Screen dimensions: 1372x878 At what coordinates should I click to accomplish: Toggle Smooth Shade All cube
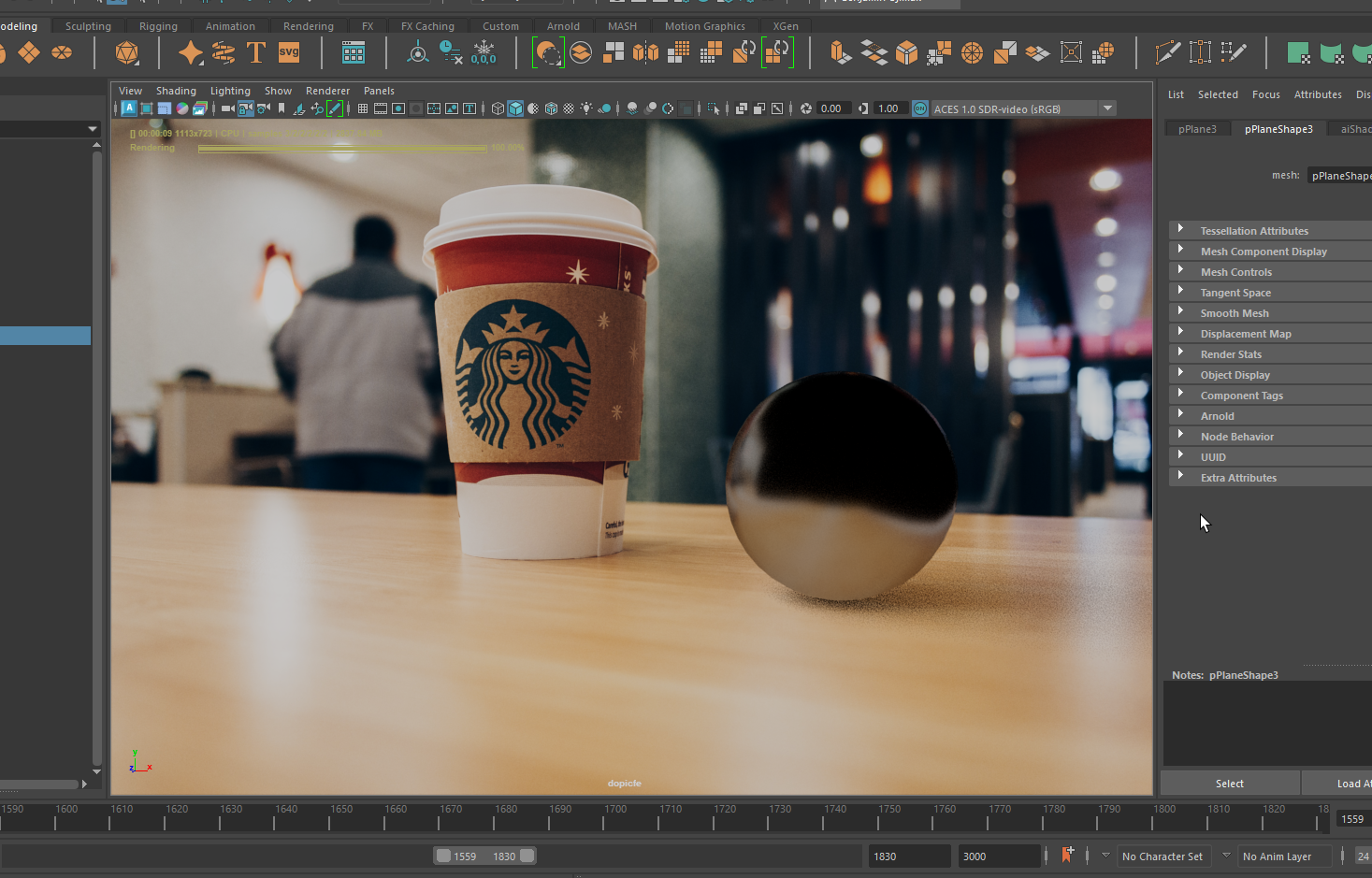tap(515, 108)
